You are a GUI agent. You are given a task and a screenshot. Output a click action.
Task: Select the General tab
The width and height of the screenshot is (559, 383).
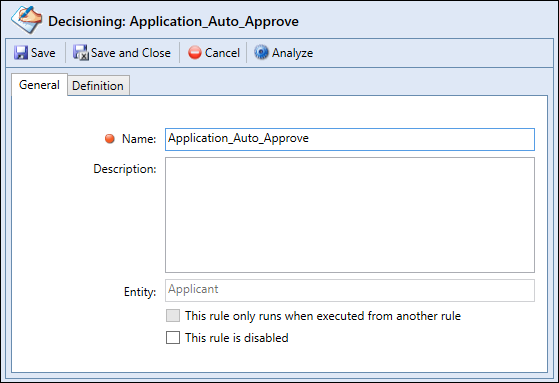[x=39, y=85]
